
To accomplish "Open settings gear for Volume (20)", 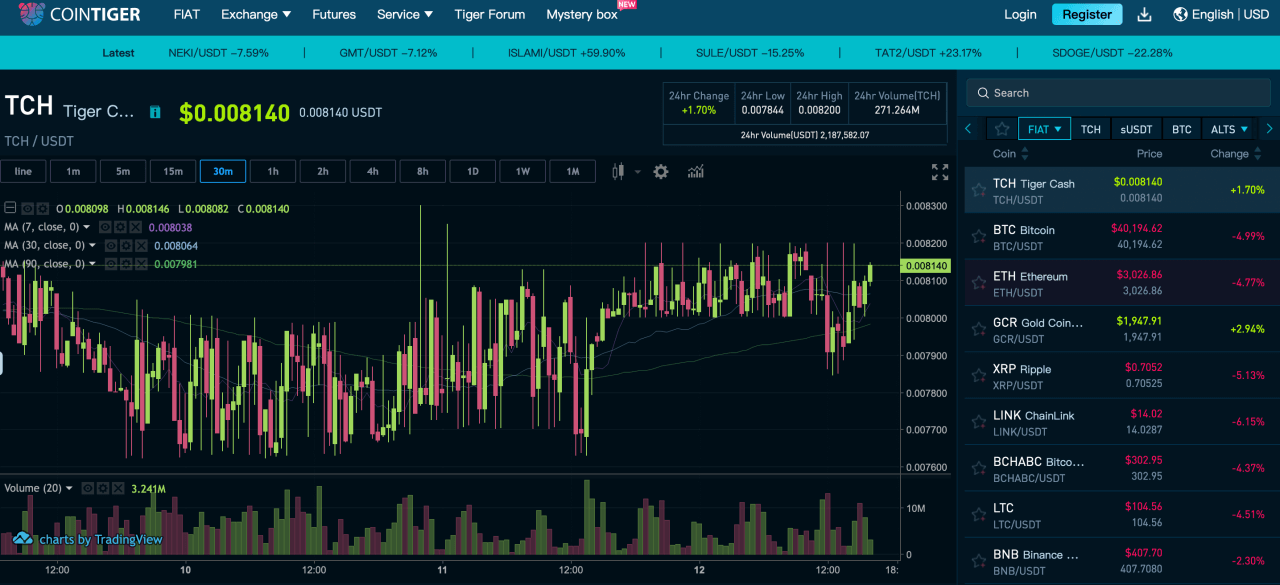I will tap(102, 488).
